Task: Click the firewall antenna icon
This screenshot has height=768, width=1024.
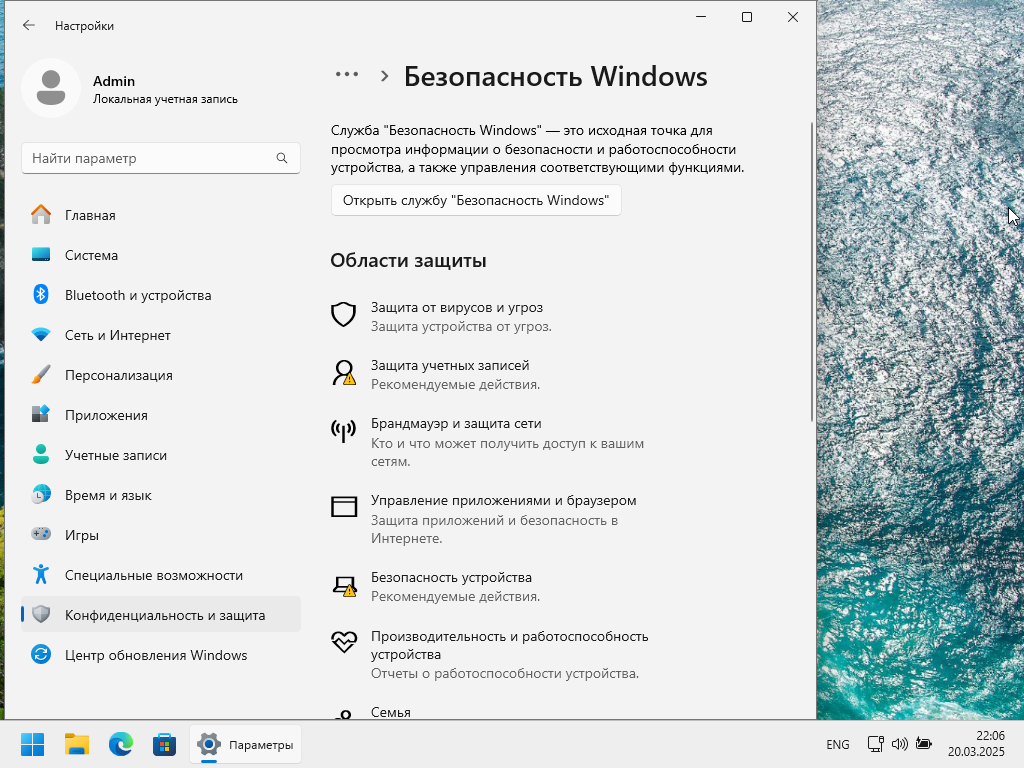Action: pos(344,431)
